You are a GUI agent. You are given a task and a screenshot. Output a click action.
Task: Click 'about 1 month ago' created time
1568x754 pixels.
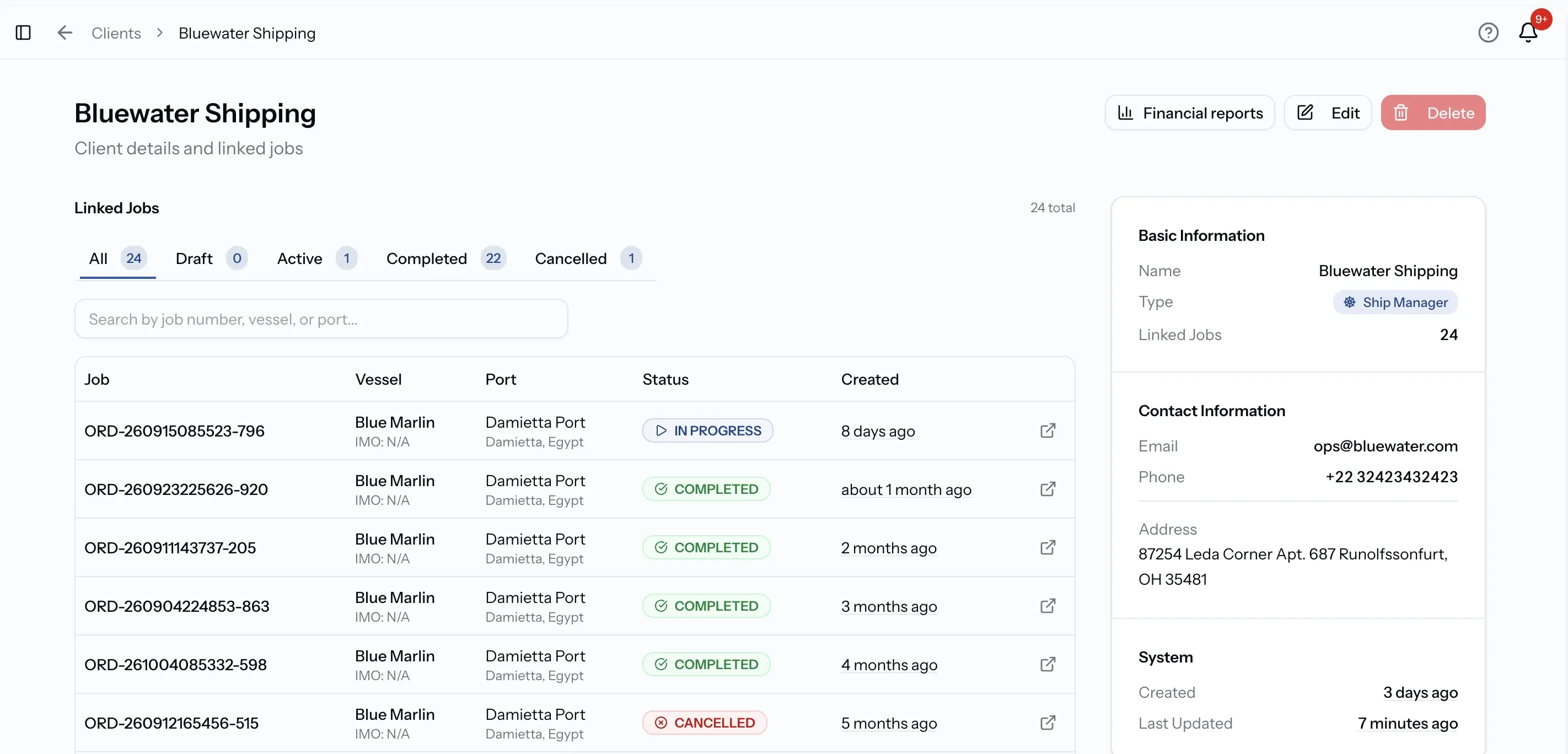point(906,489)
